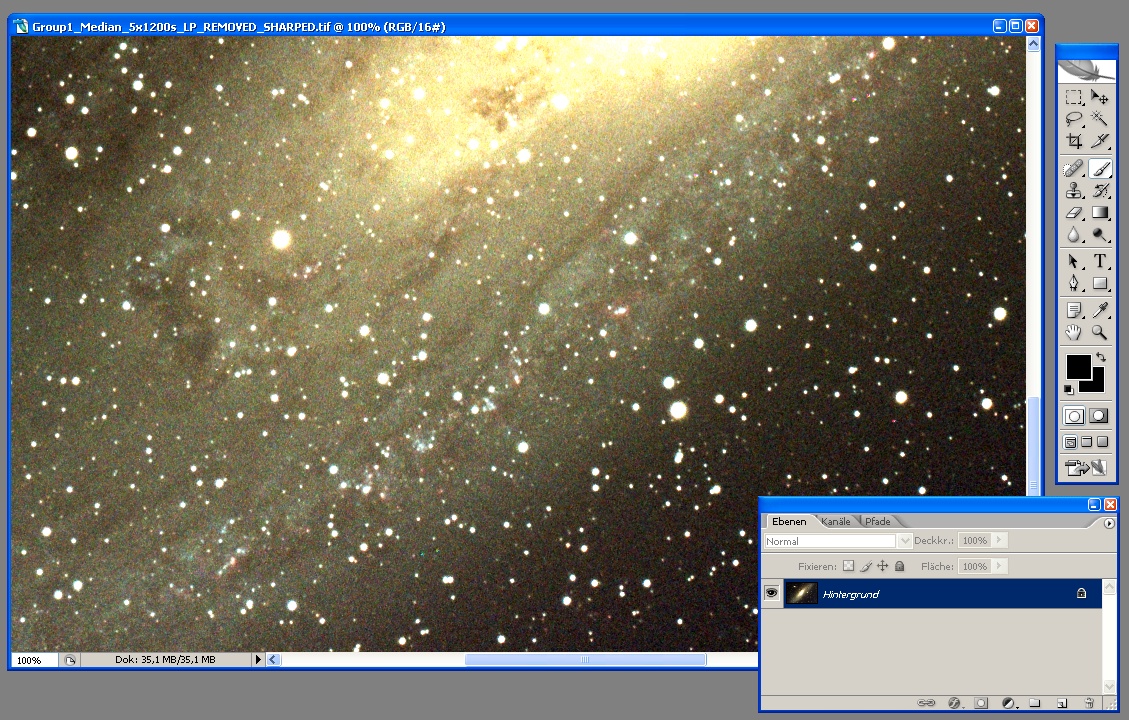The width and height of the screenshot is (1129, 720).
Task: Toggle lock image pixels in Fixieren
Action: coord(866,566)
